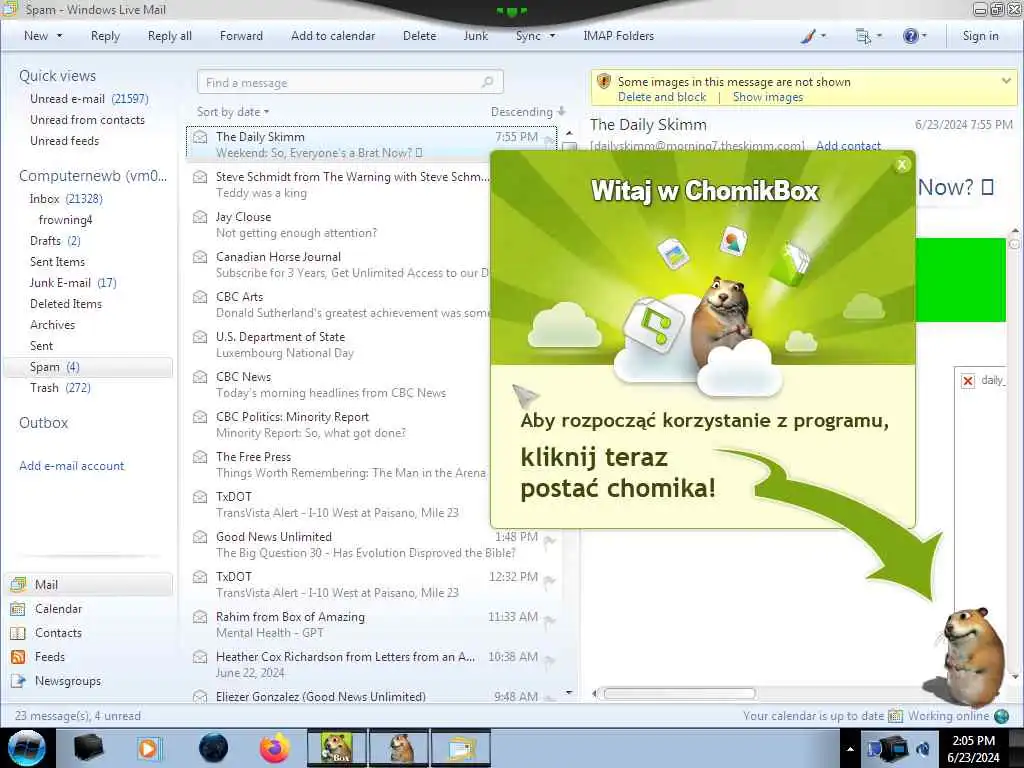Toggle flag on the TxDOT 12:32 PM message
The width and height of the screenshot is (1024, 768).
tap(550, 580)
